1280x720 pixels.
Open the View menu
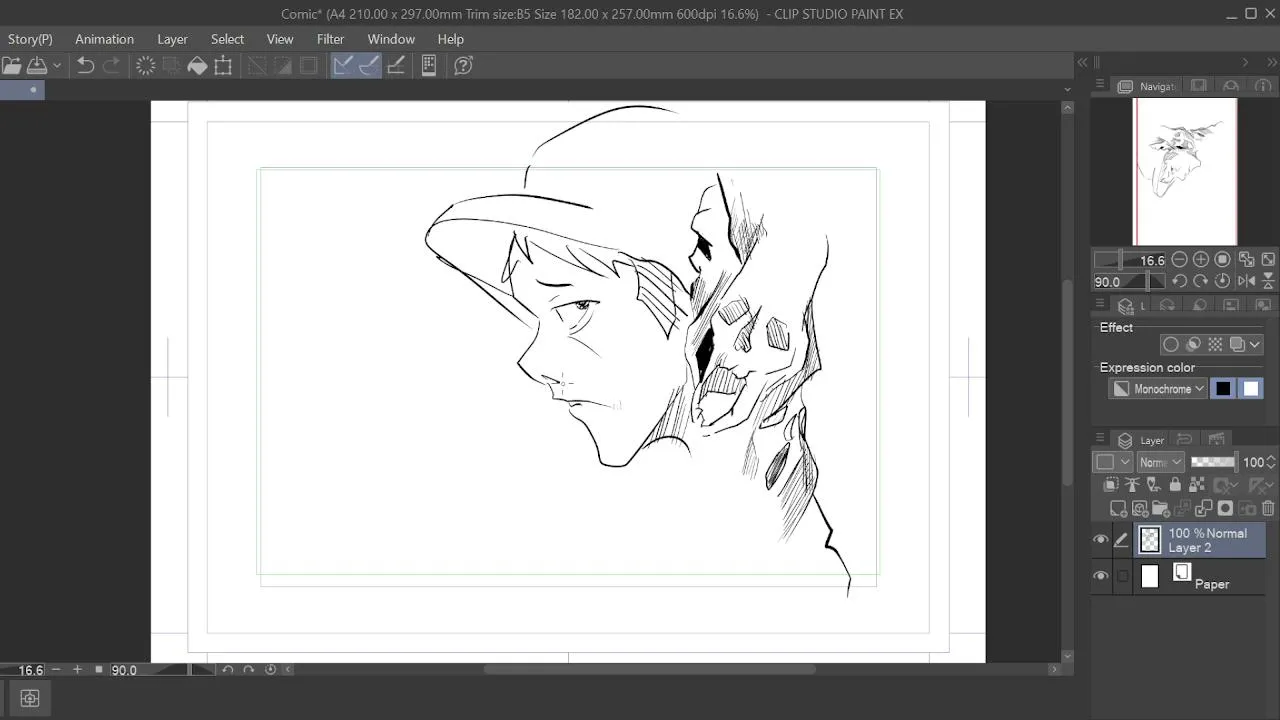280,39
